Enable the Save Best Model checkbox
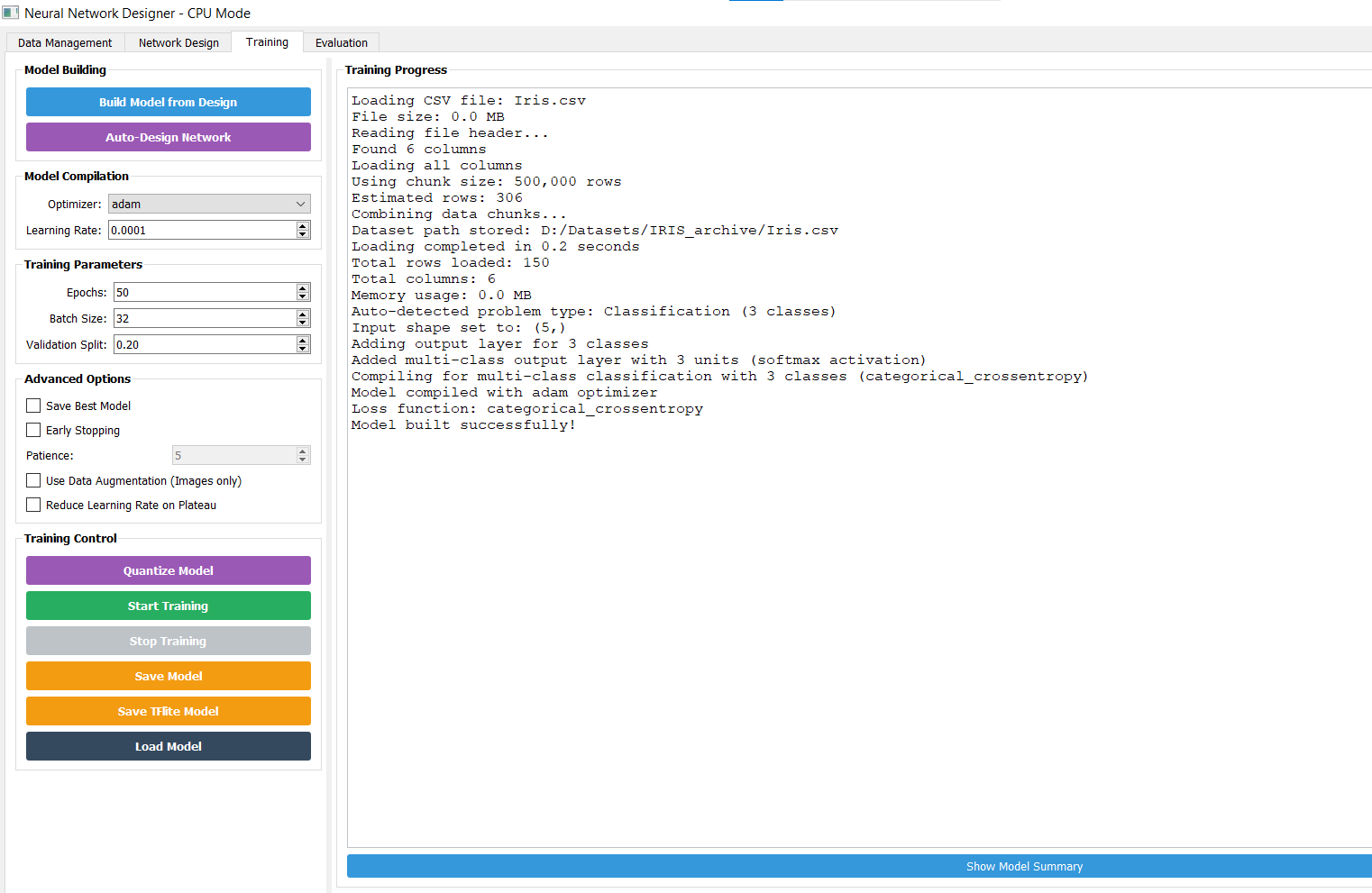The image size is (1372, 893). click(33, 405)
